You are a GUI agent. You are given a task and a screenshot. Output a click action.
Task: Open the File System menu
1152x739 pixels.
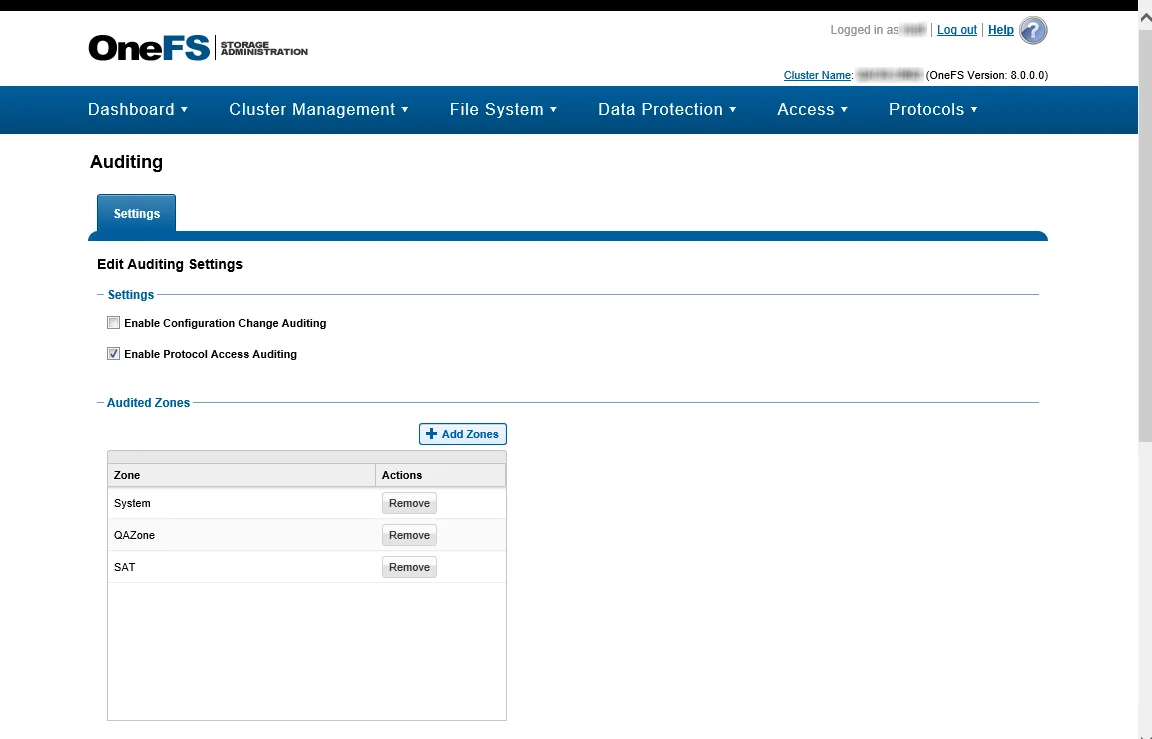click(x=503, y=109)
